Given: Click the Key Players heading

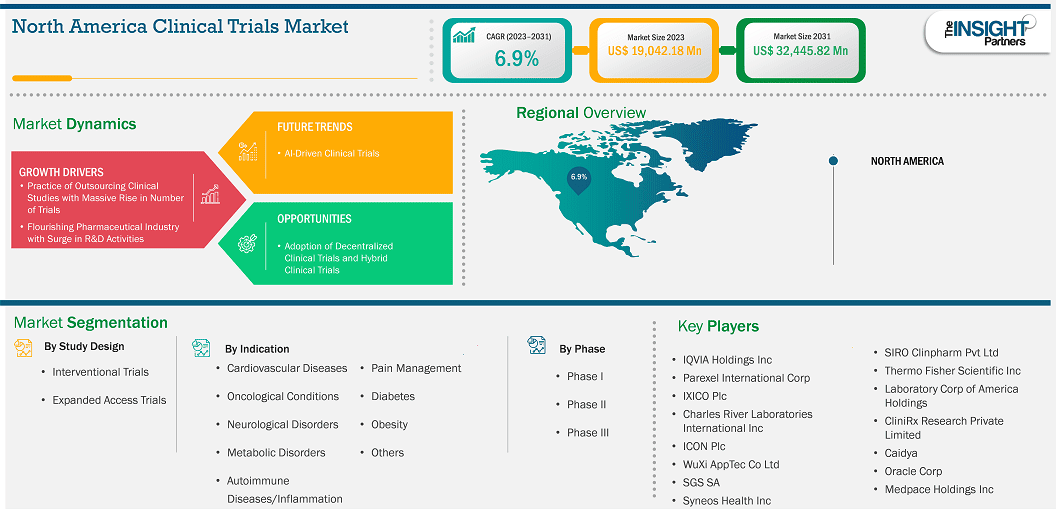Looking at the screenshot, I should pyautogui.click(x=718, y=327).
